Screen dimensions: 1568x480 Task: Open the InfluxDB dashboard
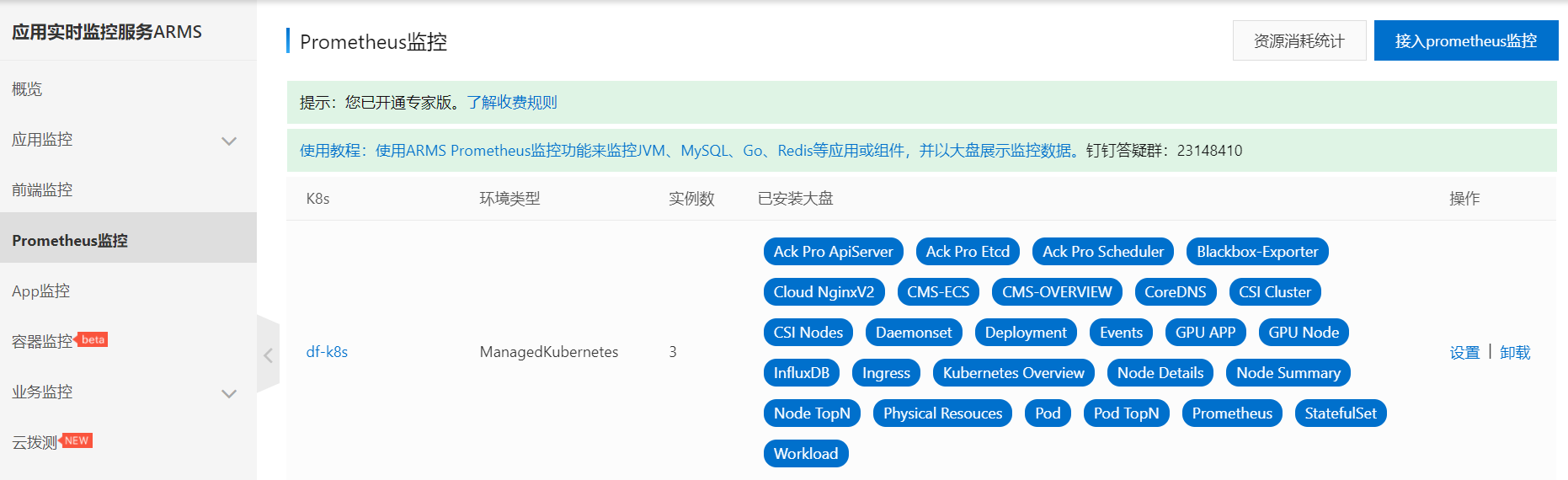click(802, 373)
